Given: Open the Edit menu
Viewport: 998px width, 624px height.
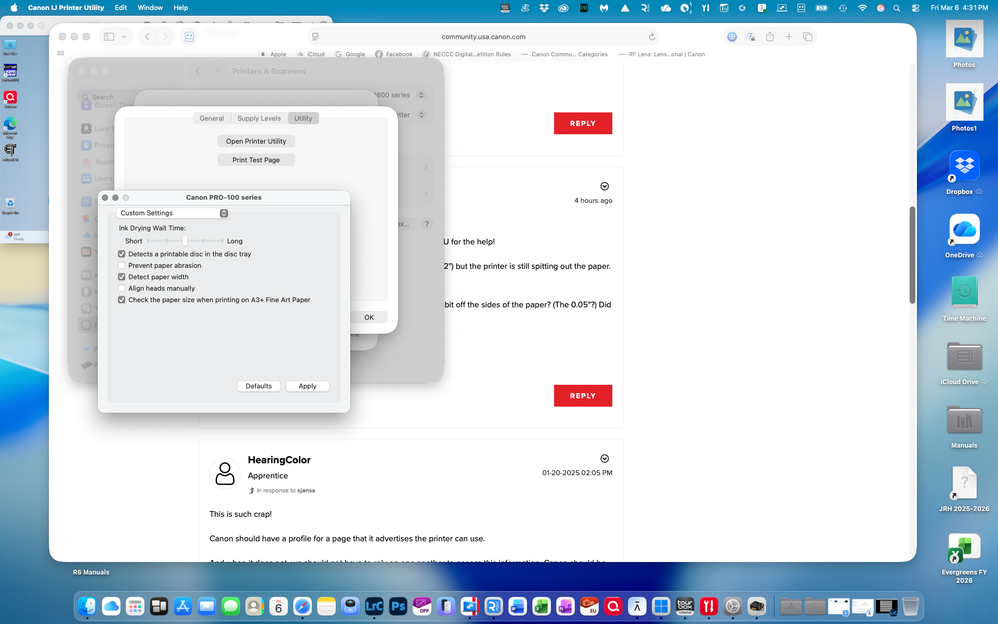Looking at the screenshot, I should coord(120,8).
